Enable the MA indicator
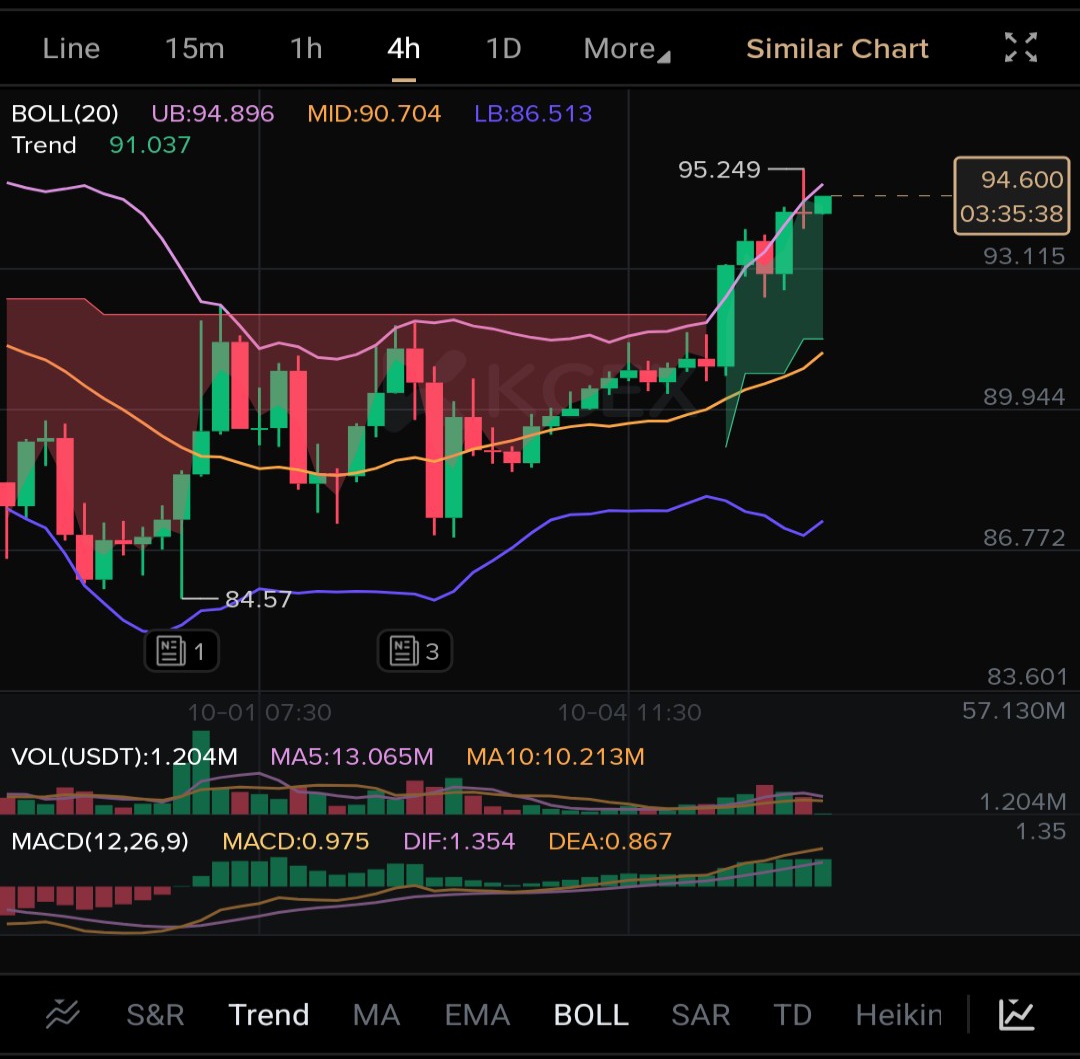The image size is (1080, 1059). click(x=376, y=1015)
